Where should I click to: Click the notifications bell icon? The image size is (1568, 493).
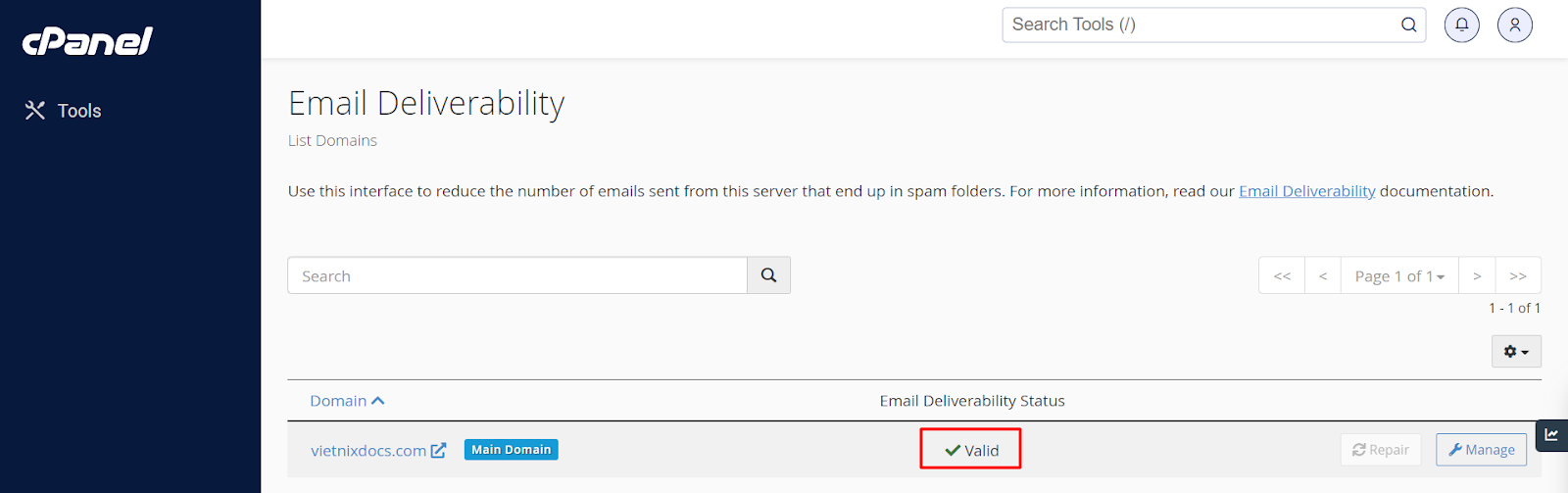click(x=1461, y=25)
